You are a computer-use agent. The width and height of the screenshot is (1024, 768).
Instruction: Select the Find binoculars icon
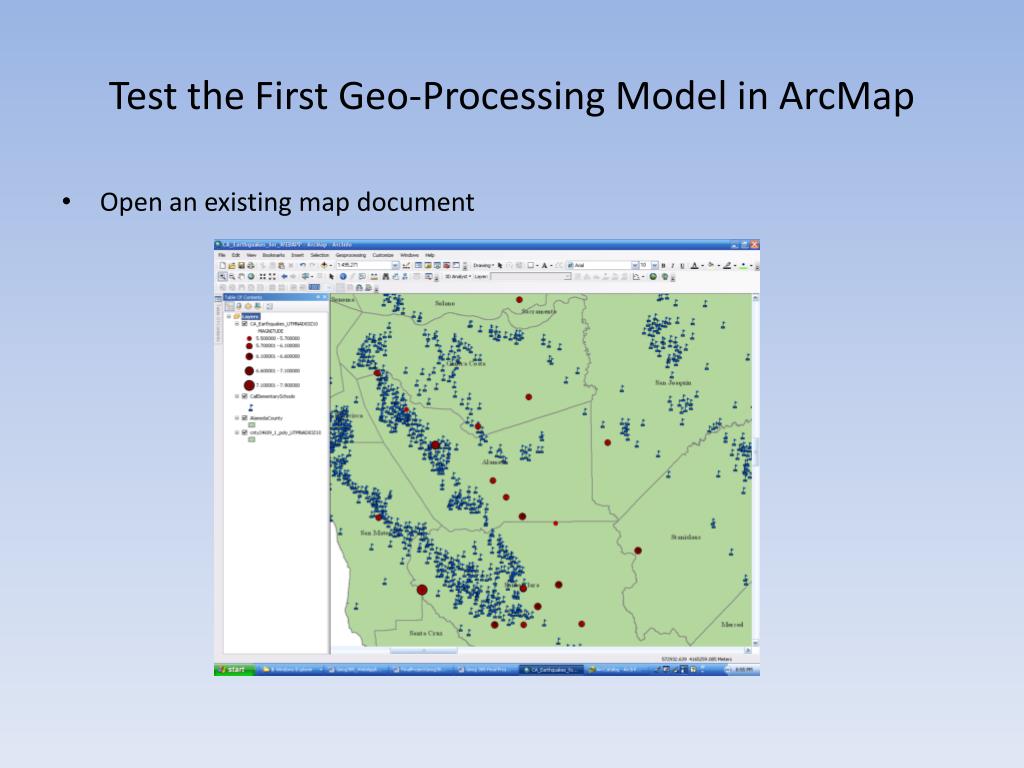386,276
